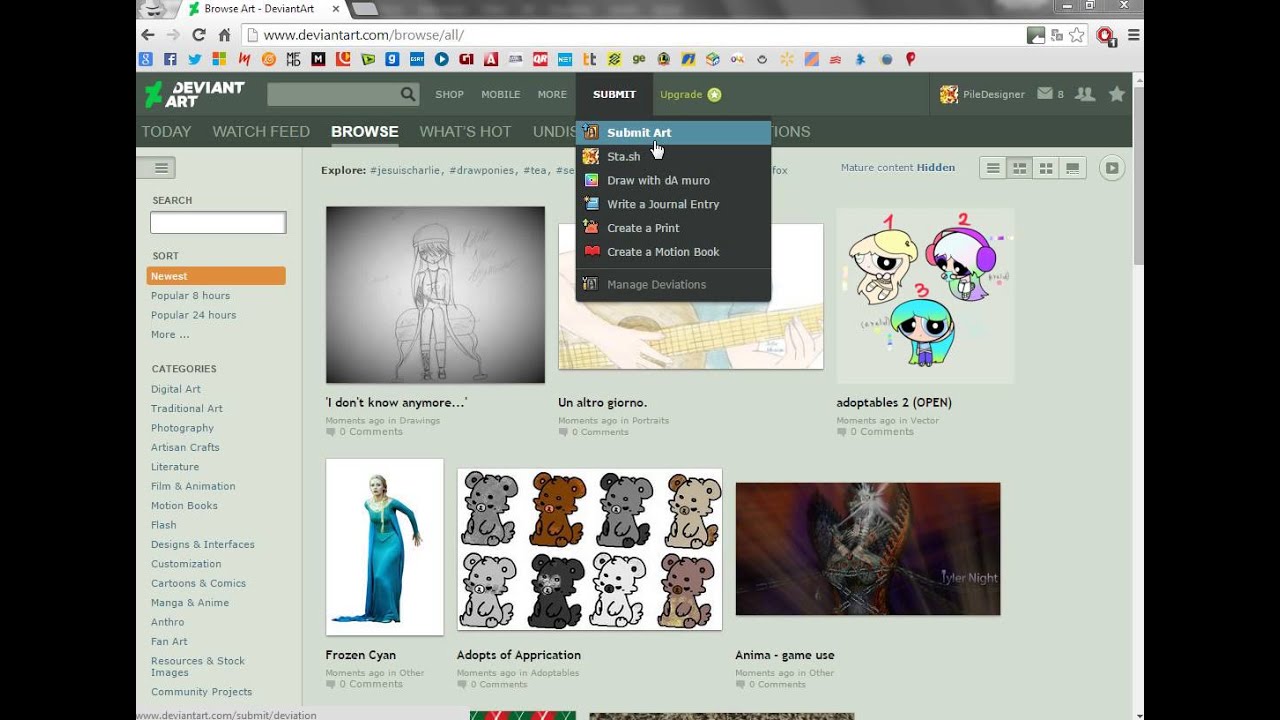This screenshot has width=1280, height=720.
Task: Open the SUBMIT dropdown menu
Action: point(614,95)
